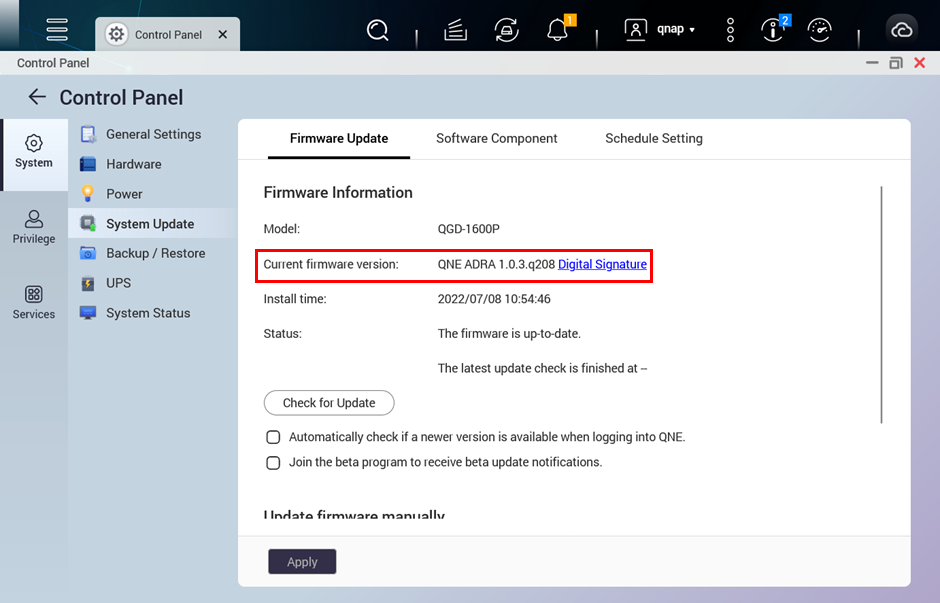Click the Apply button
This screenshot has width=940, height=603.
[302, 562]
